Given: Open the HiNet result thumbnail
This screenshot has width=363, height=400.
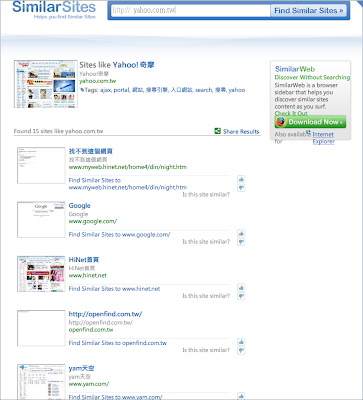Looking at the screenshot, I should point(41,274).
